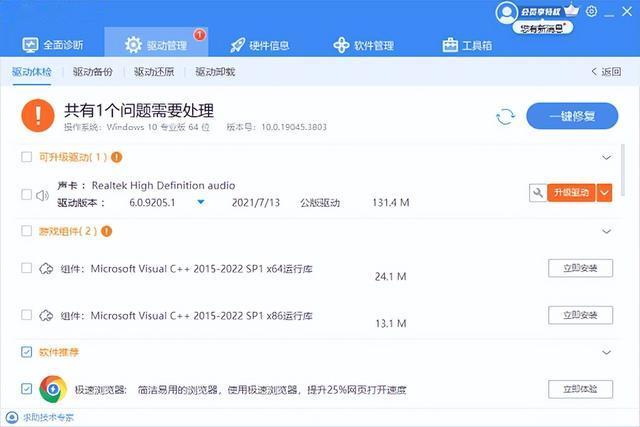Select the 驱动还原 sub-tab
This screenshot has width=640, height=427.
pyautogui.click(x=154, y=72)
